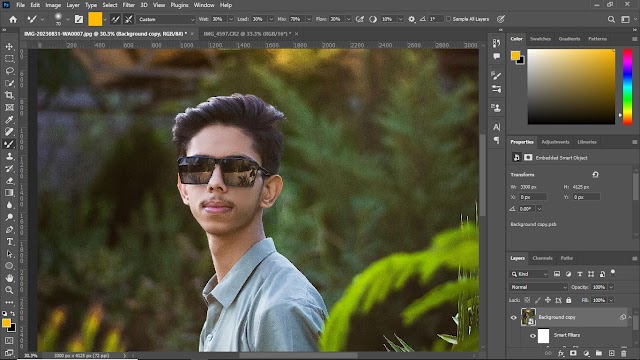Select the Mixer Brush tool in toolbar

9,144
